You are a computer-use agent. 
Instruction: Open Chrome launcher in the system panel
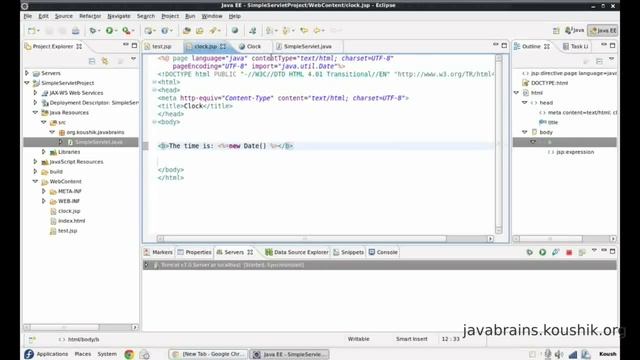pos(129,354)
